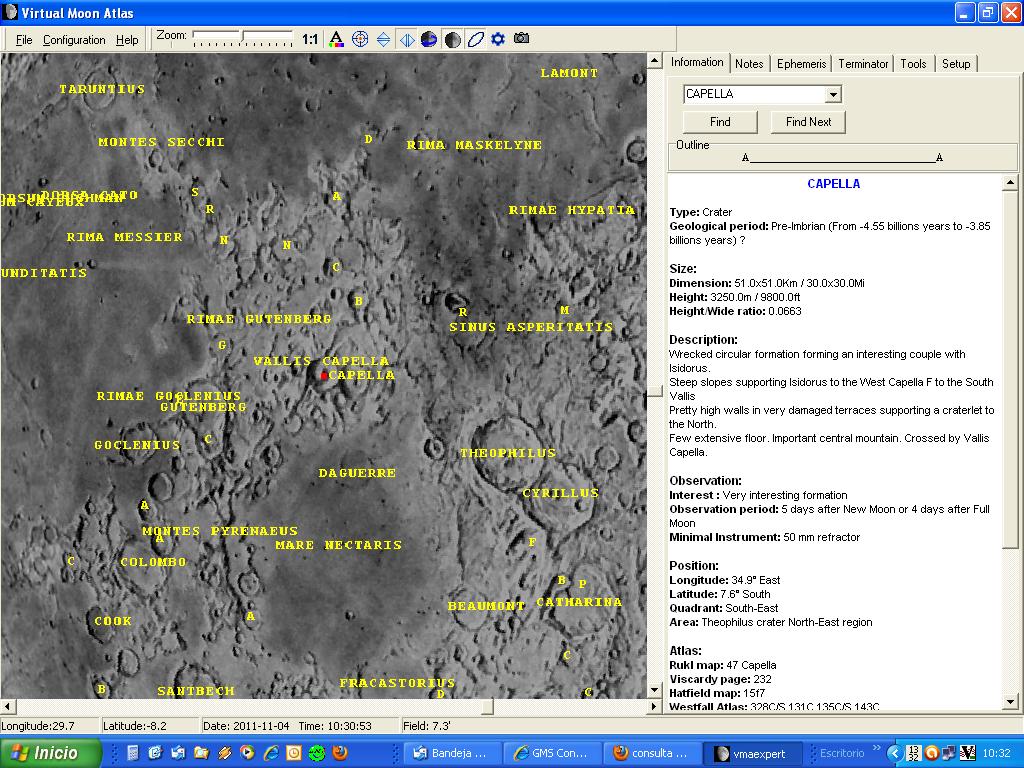Toggle the libration ellipse icon
The height and width of the screenshot is (768, 1024).
(x=475, y=39)
